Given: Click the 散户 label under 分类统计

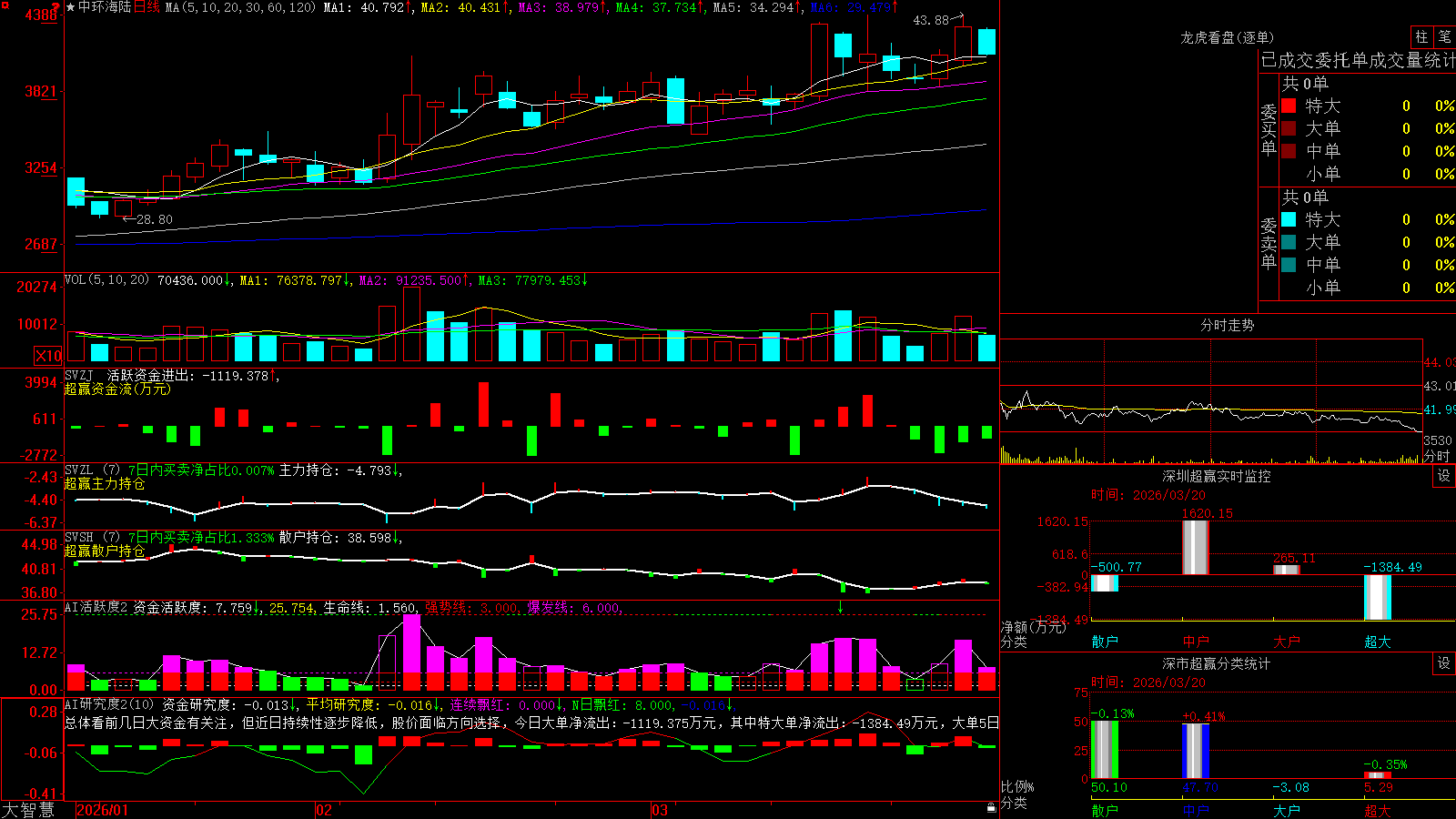Looking at the screenshot, I should [1104, 810].
